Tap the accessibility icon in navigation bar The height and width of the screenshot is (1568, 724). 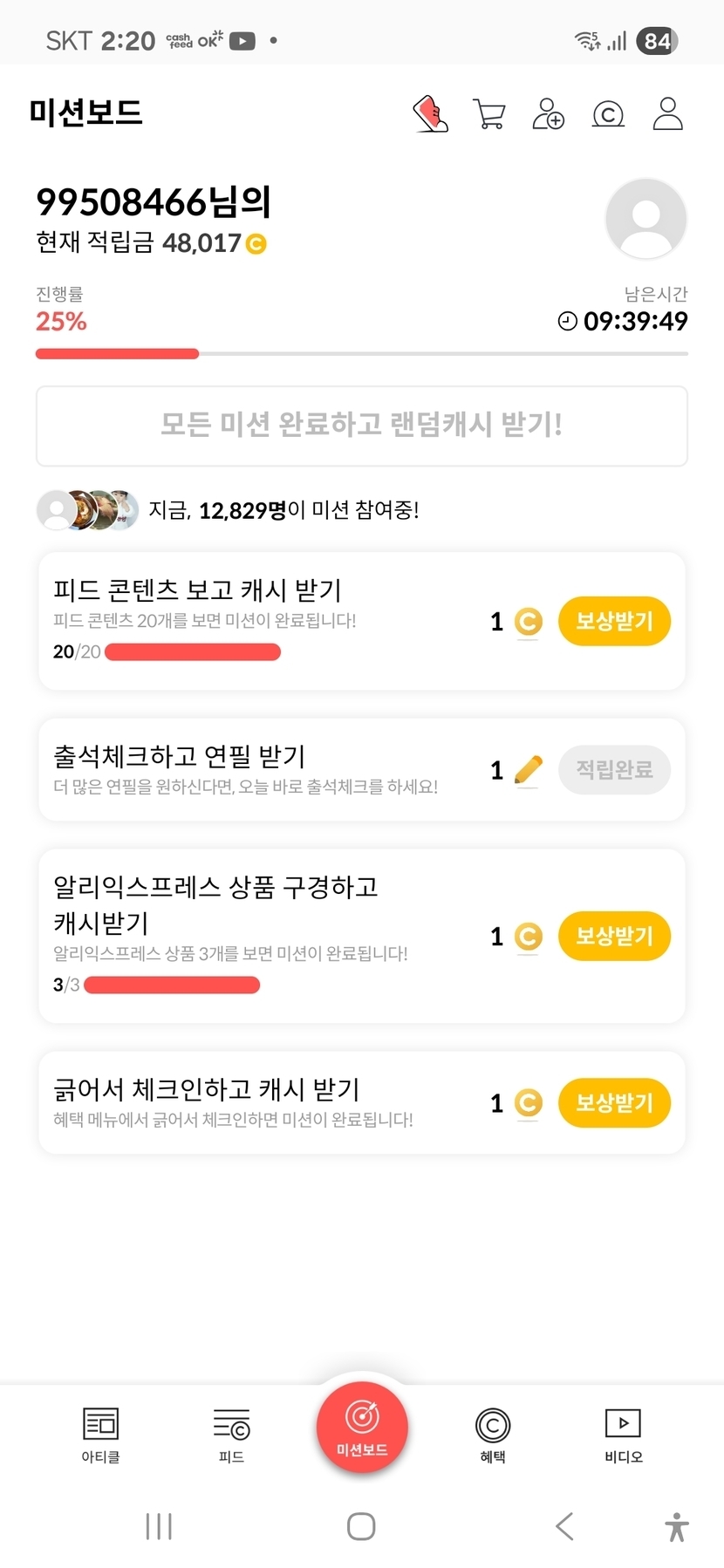click(x=677, y=1527)
